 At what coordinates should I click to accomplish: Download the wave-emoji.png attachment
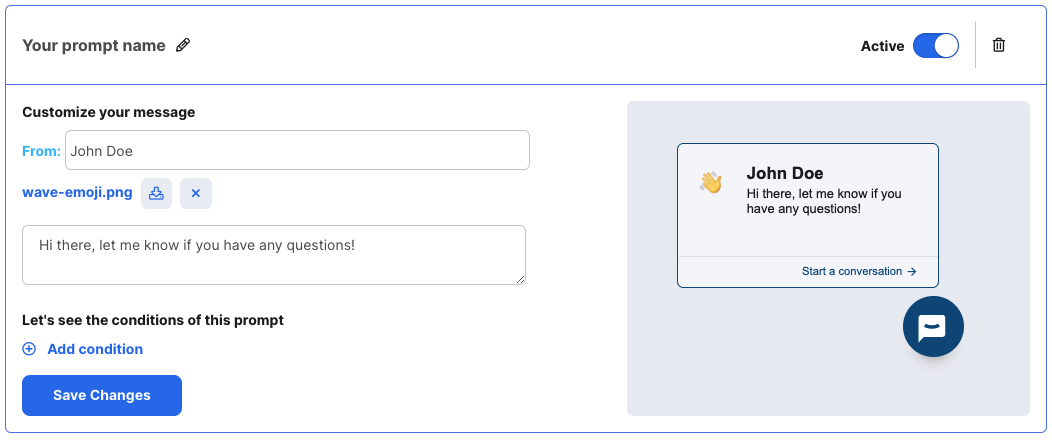(x=156, y=193)
